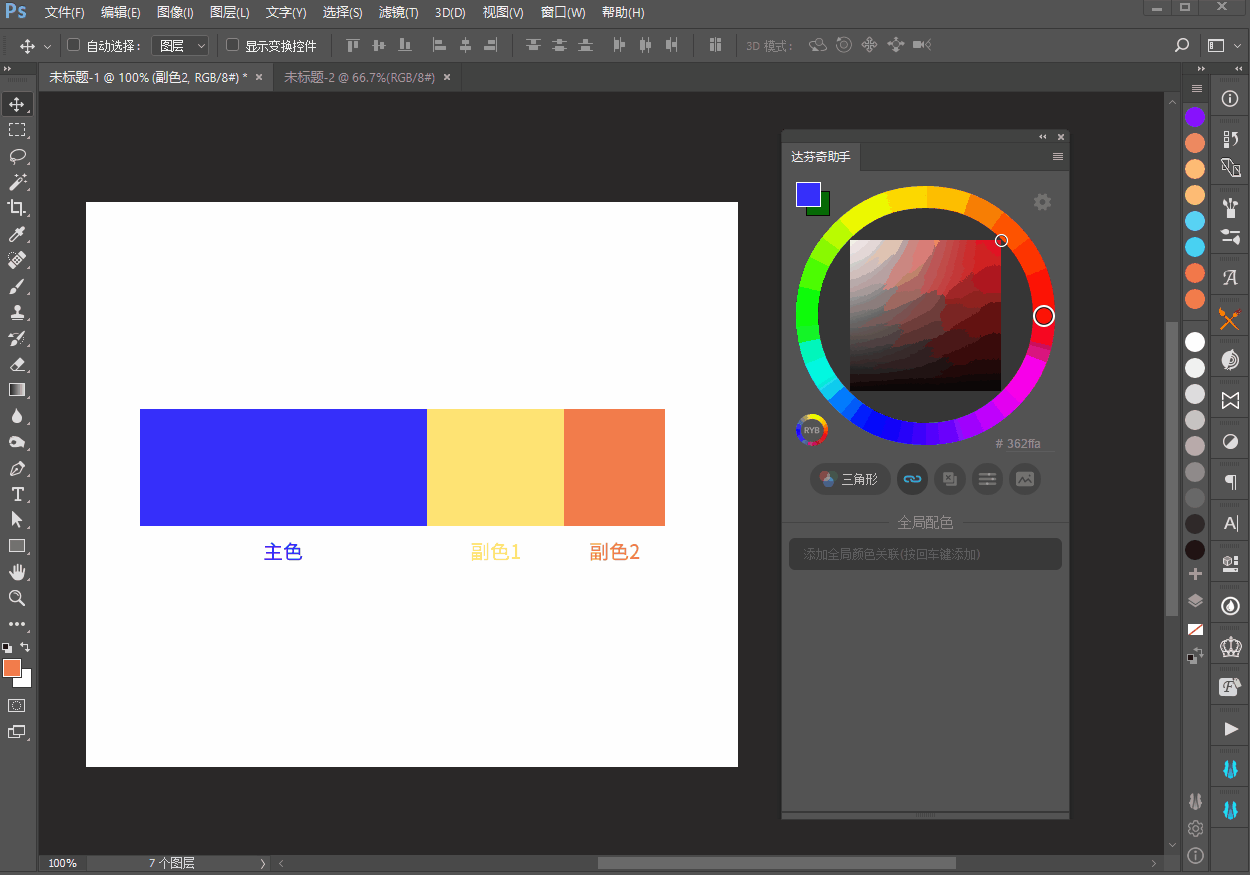Image resolution: width=1250 pixels, height=875 pixels.
Task: Open the 图层 auto-select dropdown
Action: tap(181, 45)
